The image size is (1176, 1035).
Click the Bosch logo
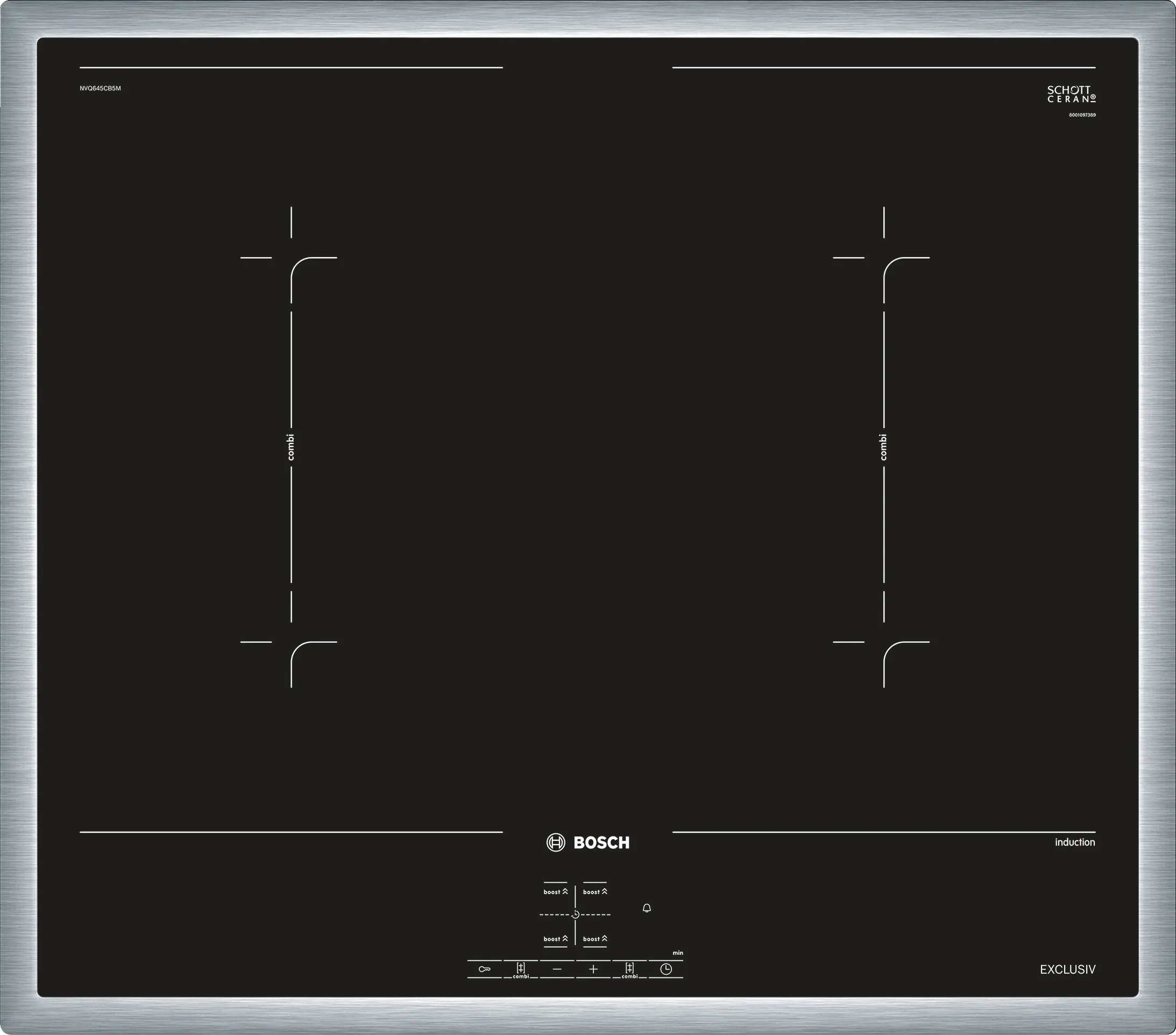(588, 843)
